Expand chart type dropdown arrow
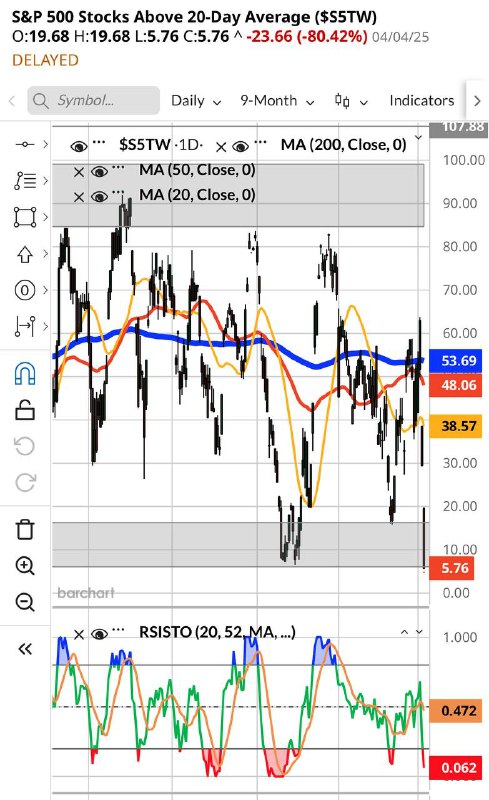Screen dimensions: 489x800 point(363,102)
